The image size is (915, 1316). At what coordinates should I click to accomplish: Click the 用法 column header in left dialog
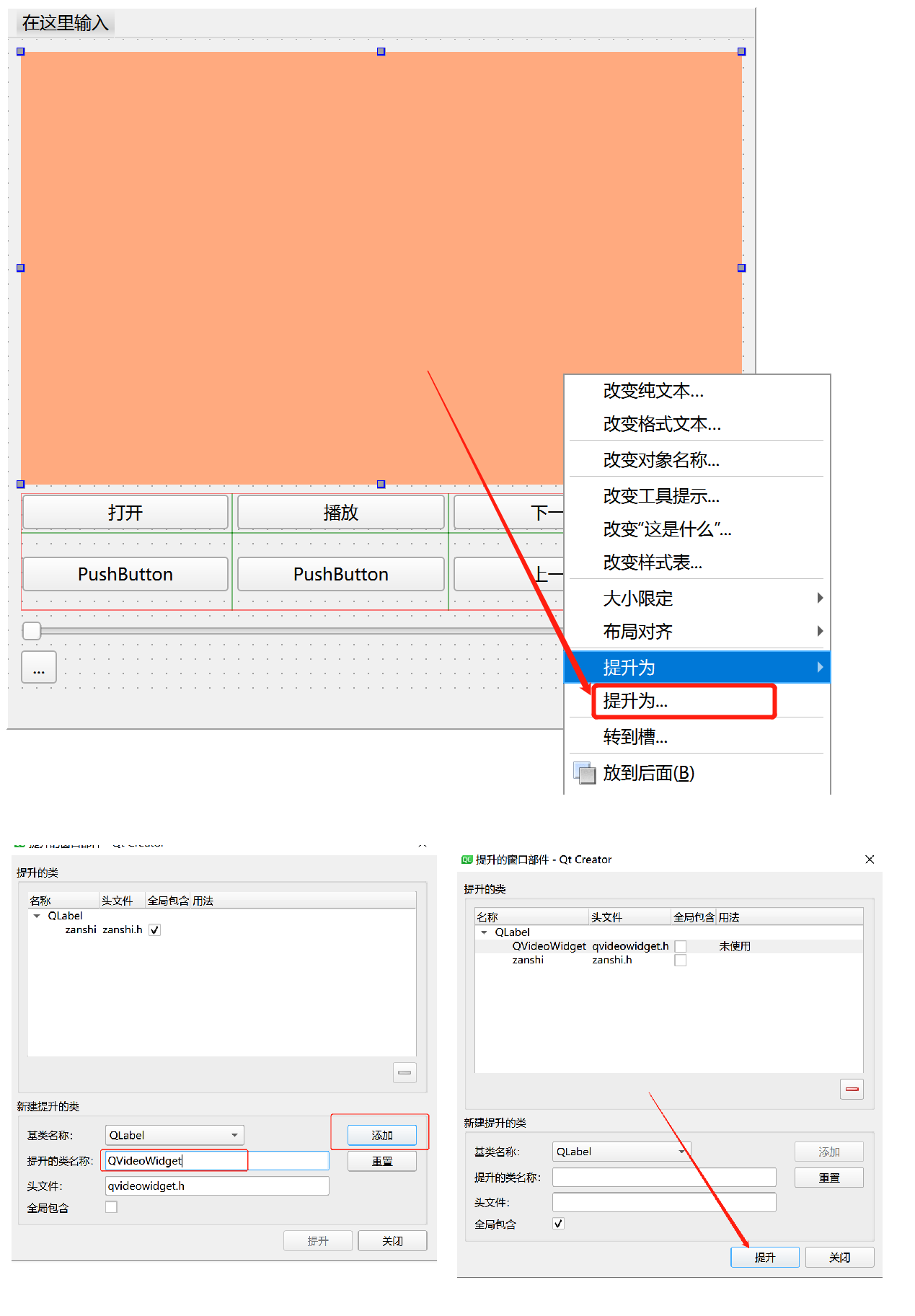(x=303, y=901)
